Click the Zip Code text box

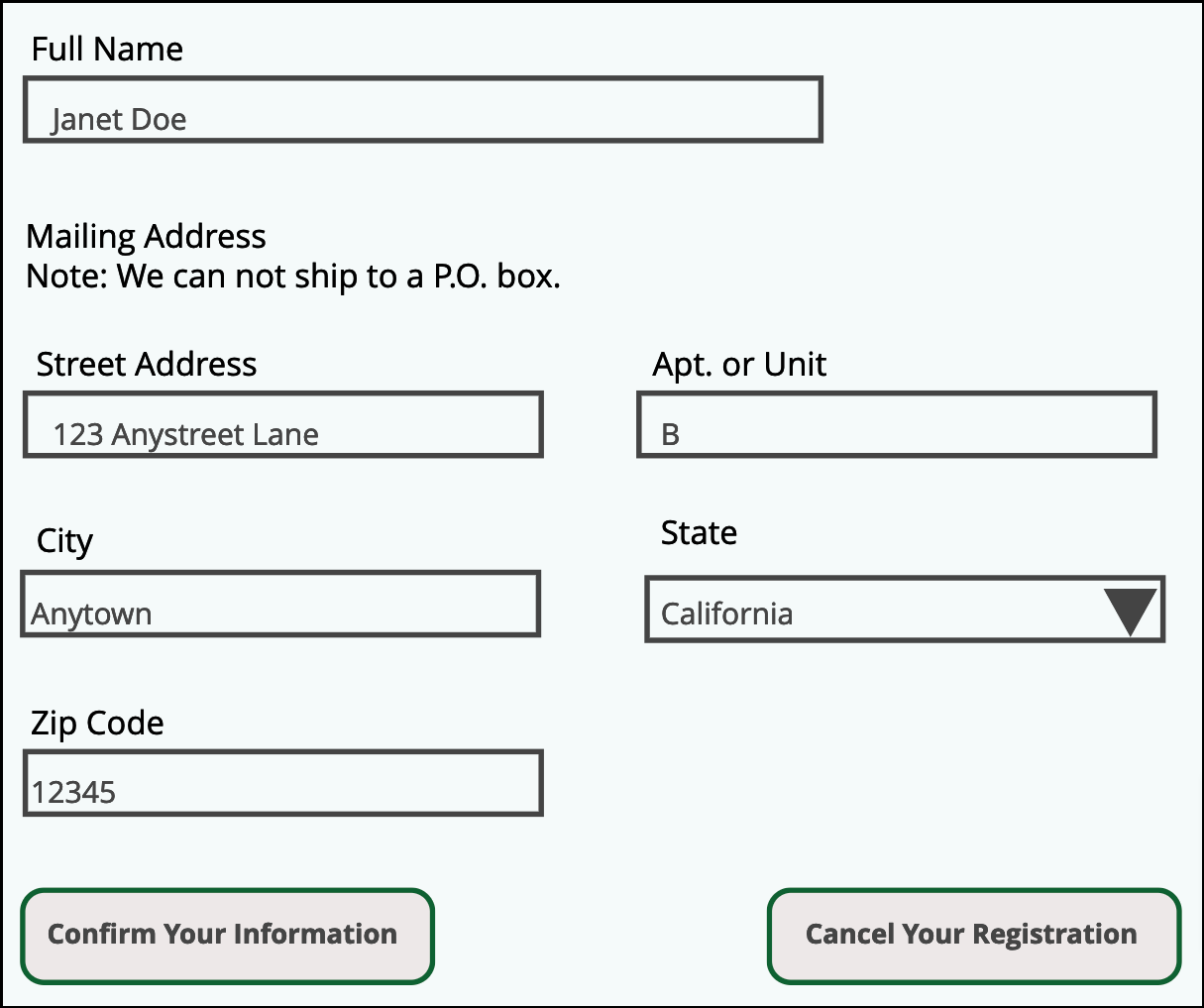point(282,783)
